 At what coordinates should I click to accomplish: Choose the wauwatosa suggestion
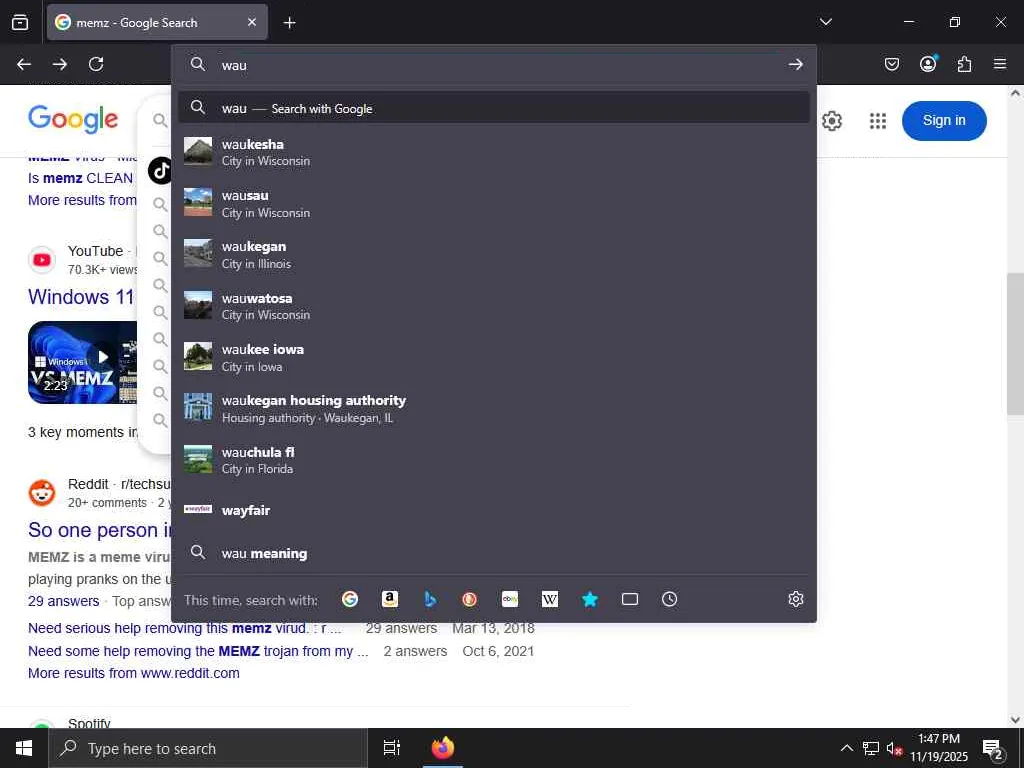click(494, 306)
